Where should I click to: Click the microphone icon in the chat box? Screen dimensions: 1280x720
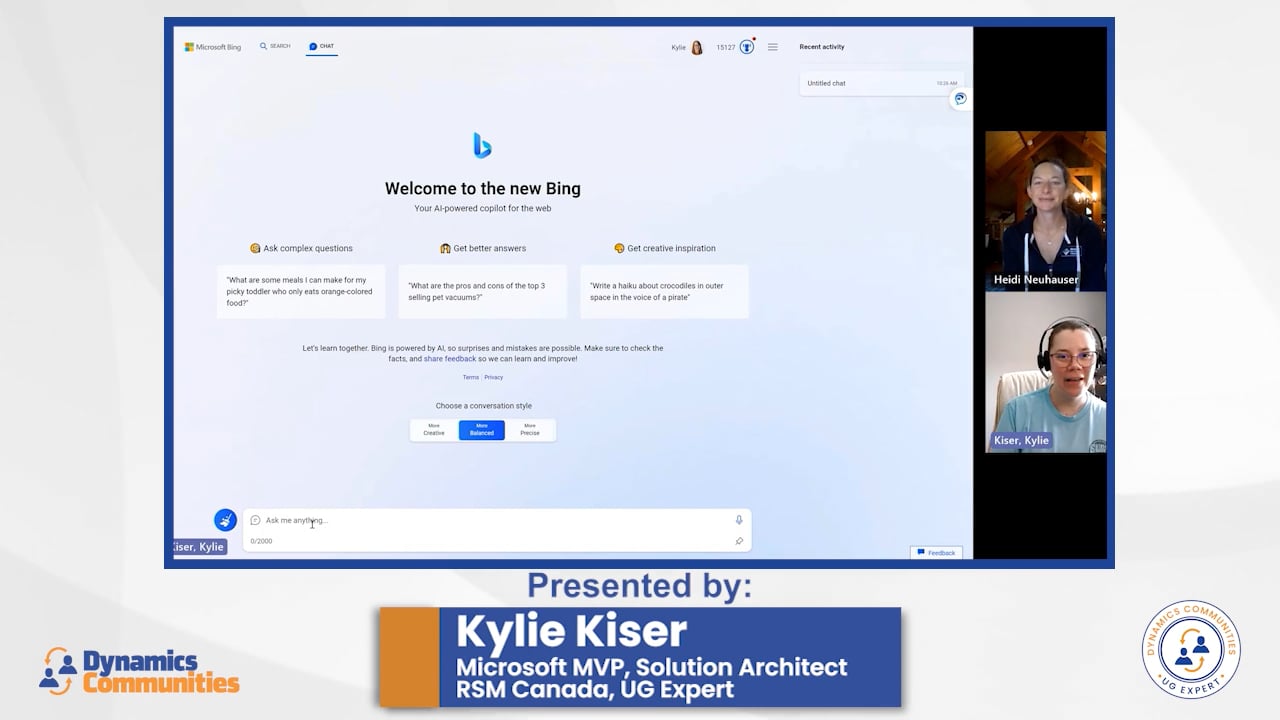point(738,520)
